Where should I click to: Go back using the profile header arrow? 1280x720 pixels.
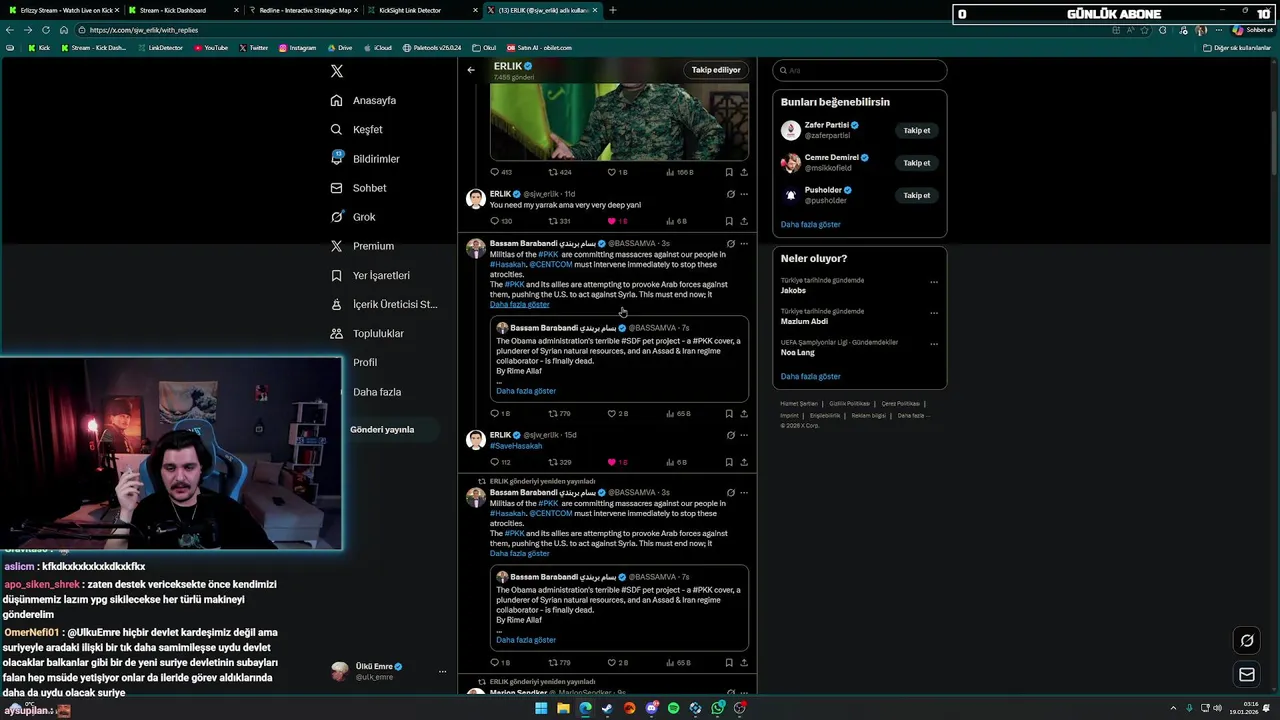471,70
